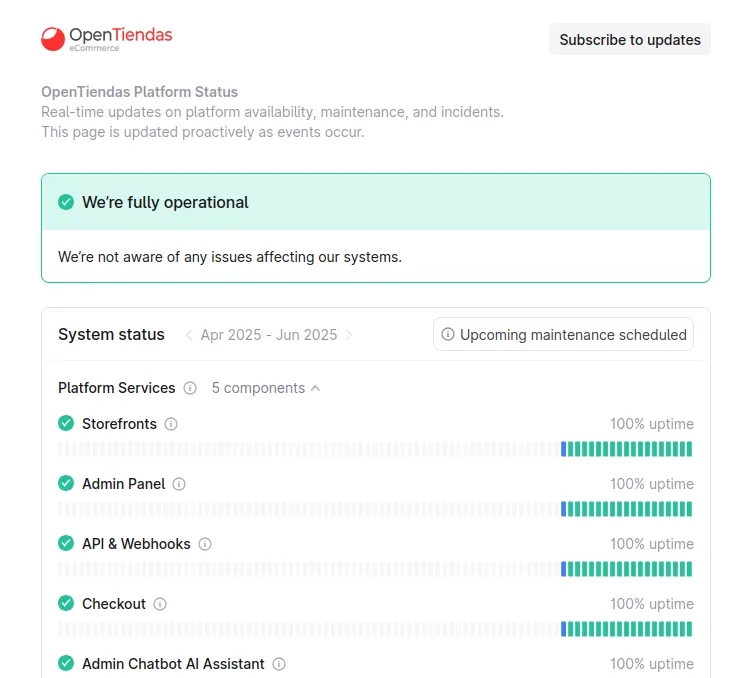750x678 pixels.
Task: Click the info icon next to Checkout
Action: coord(160,604)
